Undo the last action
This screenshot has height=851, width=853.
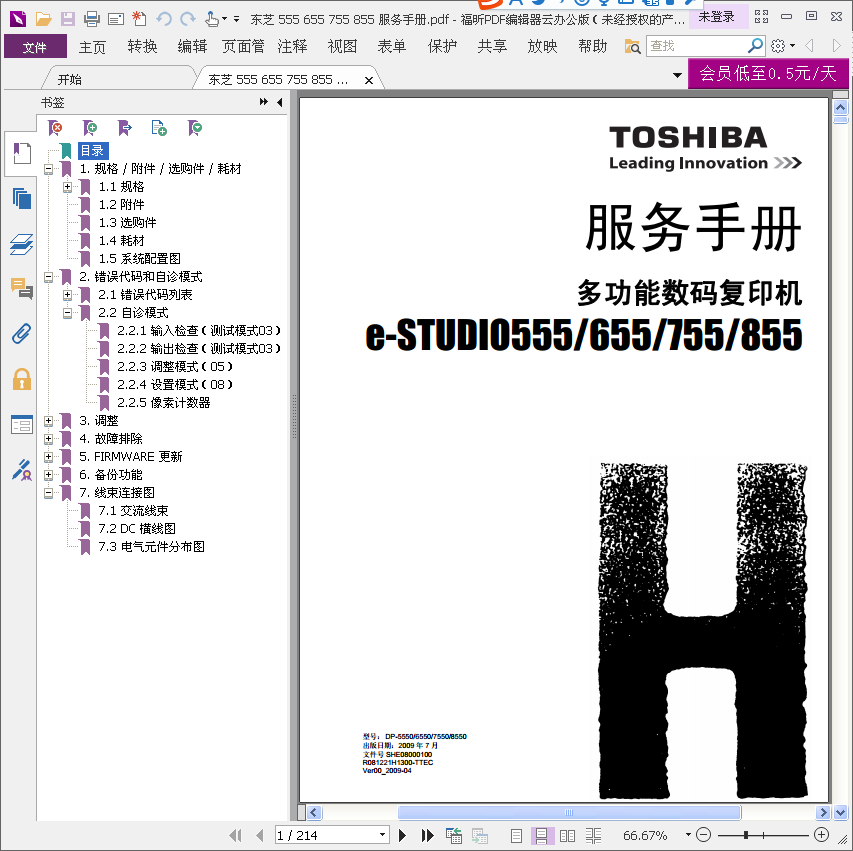pos(164,19)
